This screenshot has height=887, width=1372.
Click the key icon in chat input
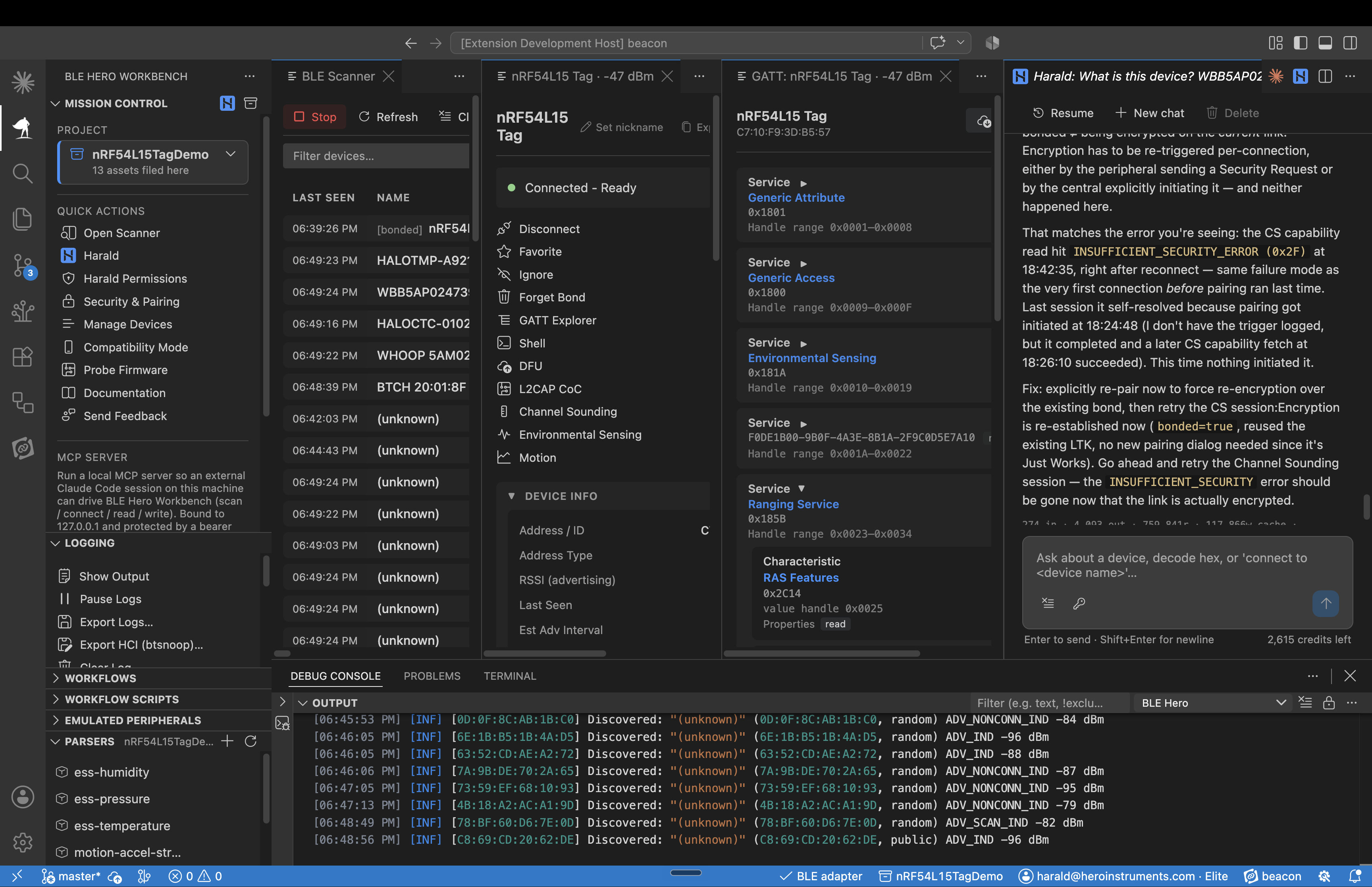click(x=1079, y=603)
